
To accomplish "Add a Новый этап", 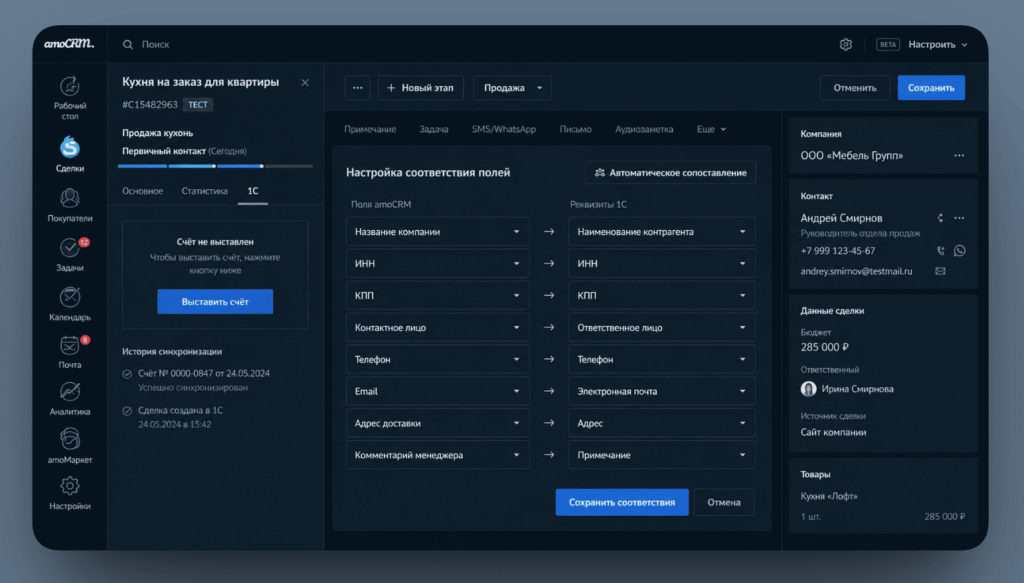I will 421,87.
